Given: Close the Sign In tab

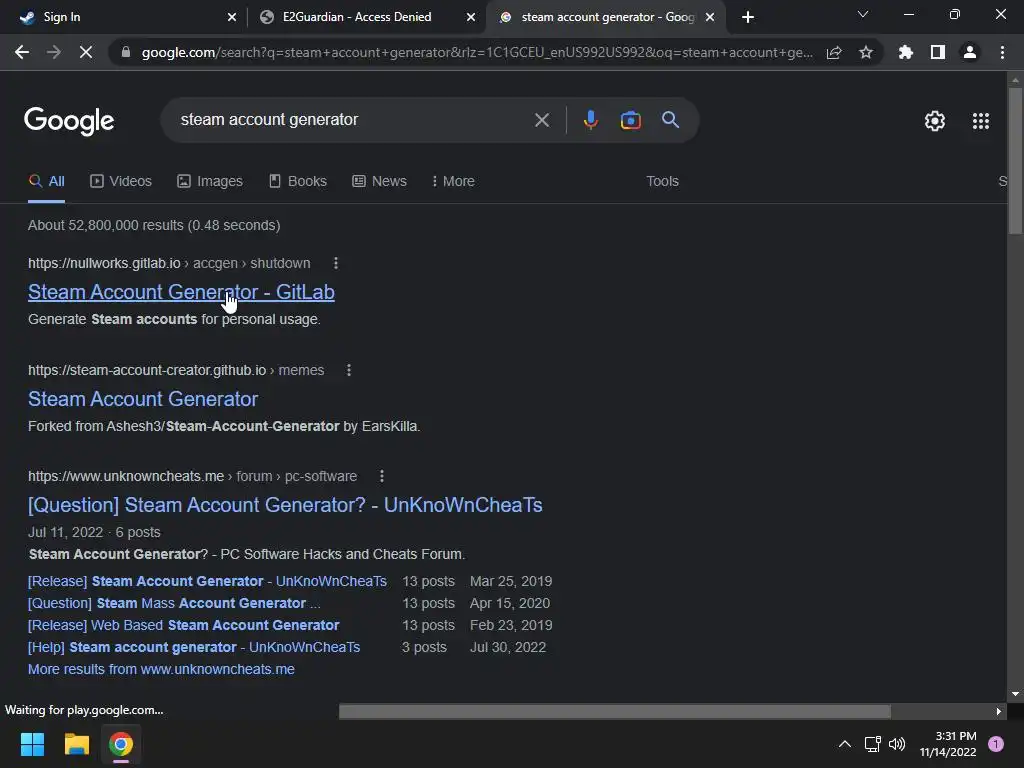Looking at the screenshot, I should tap(232, 18).
